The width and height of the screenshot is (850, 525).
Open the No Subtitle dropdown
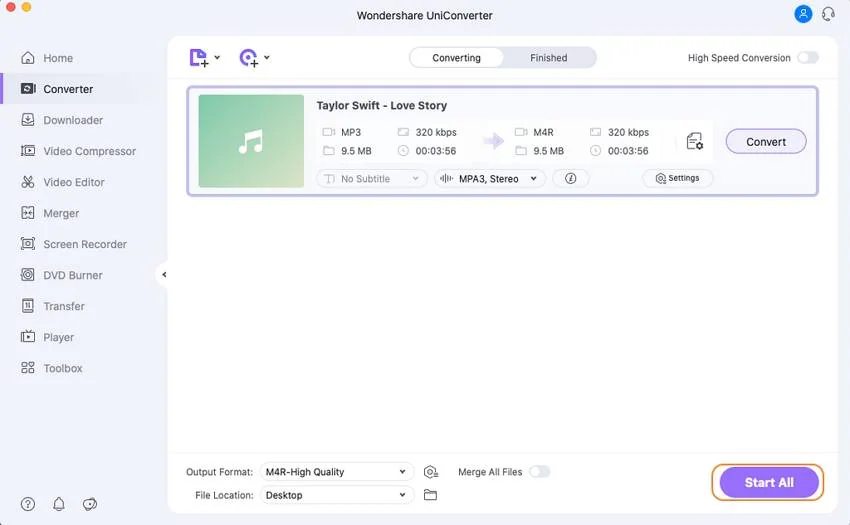click(x=372, y=178)
